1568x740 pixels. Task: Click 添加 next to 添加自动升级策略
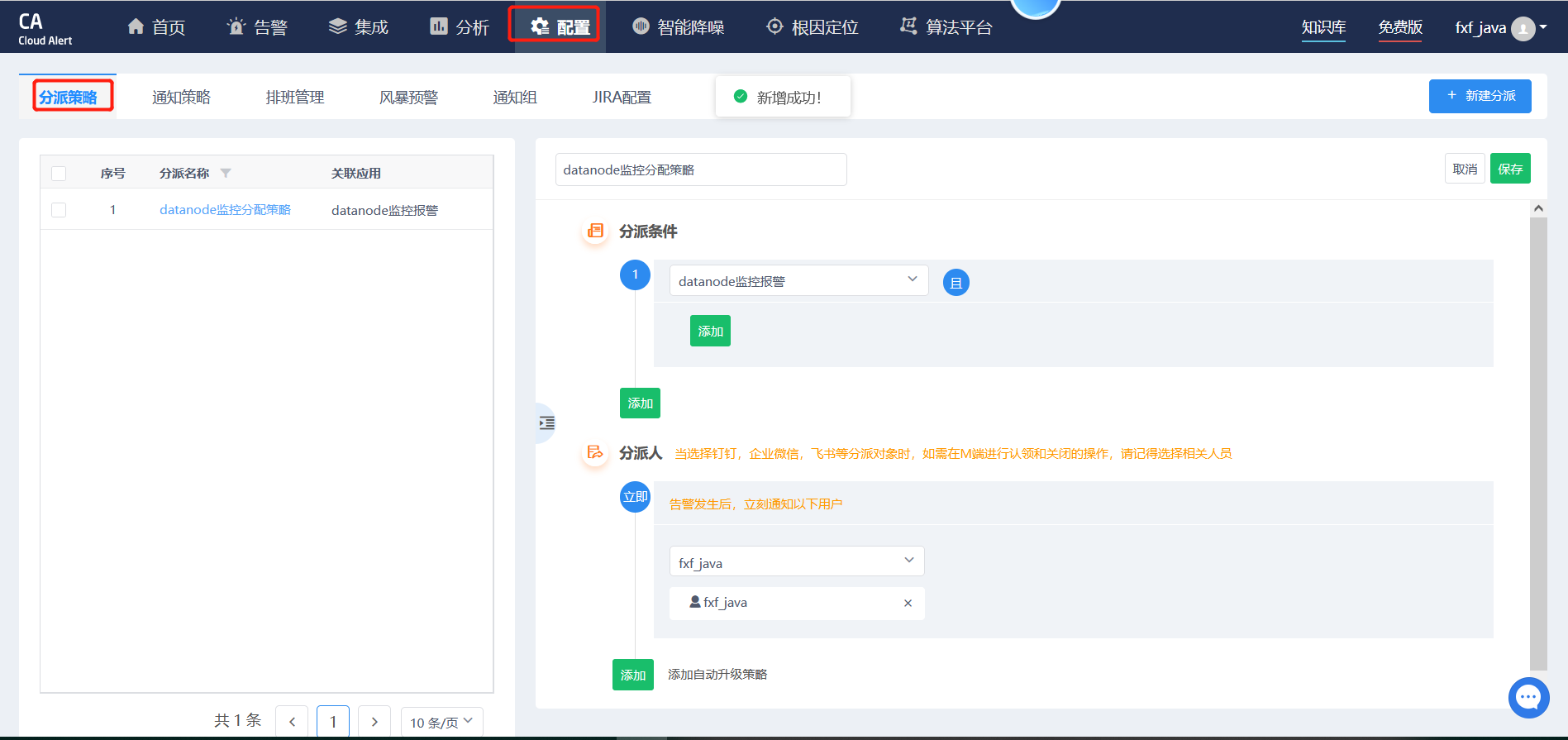(633, 675)
